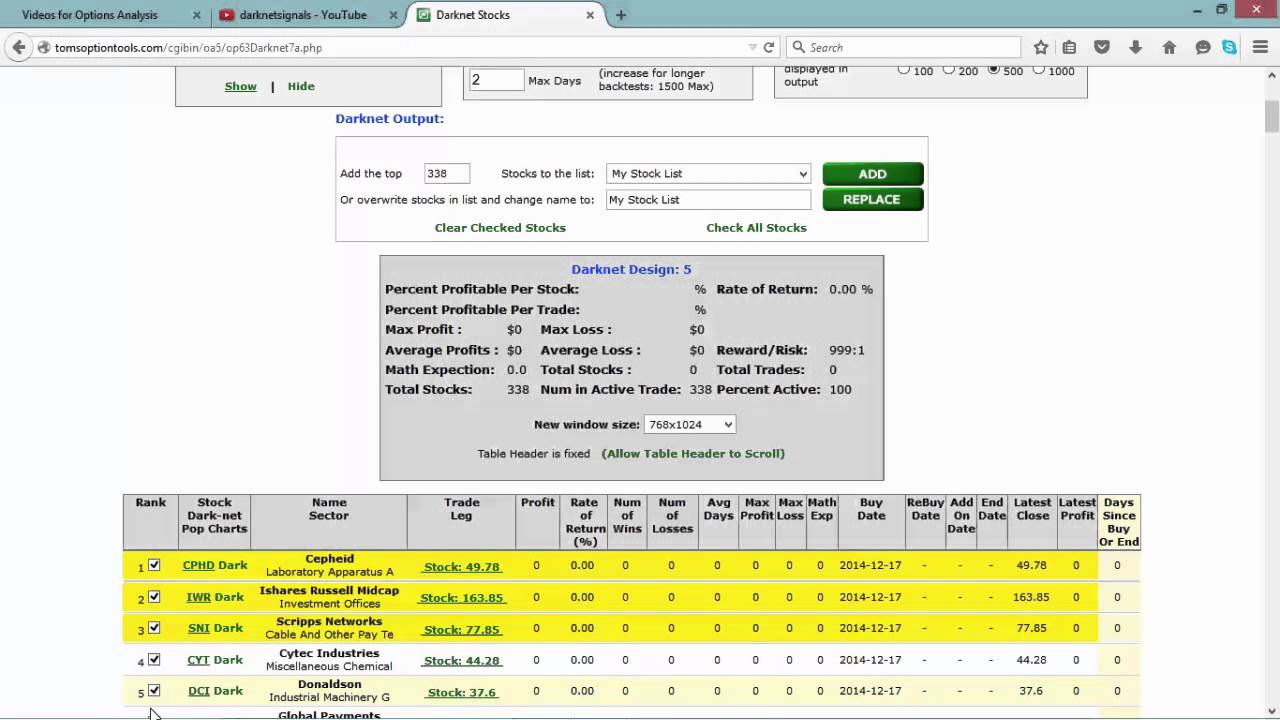Close the Videos for Options Analysis tab
Screen dimensions: 1280x720
(197, 15)
